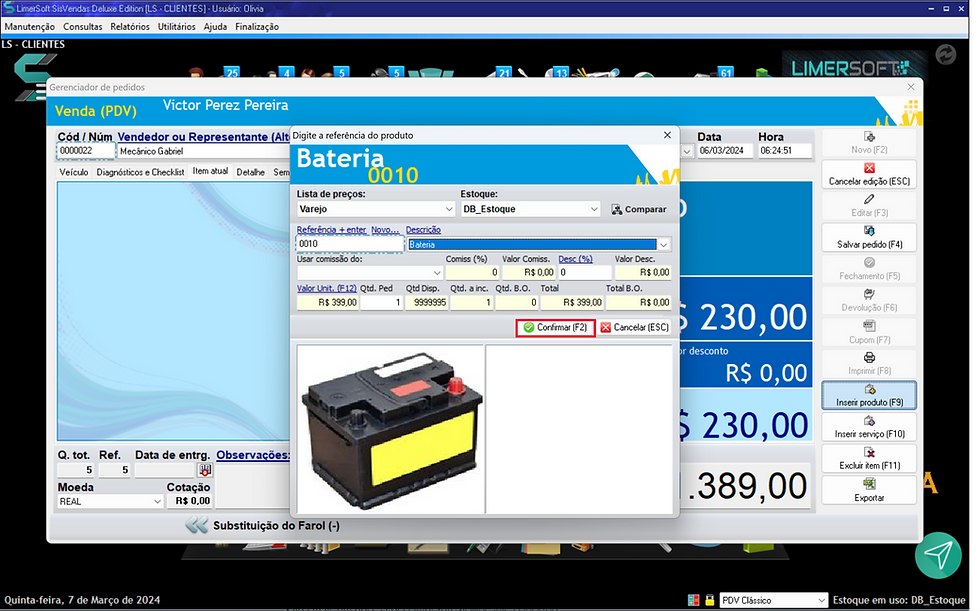Click the Vendedor ou Representante link

click(x=204, y=137)
